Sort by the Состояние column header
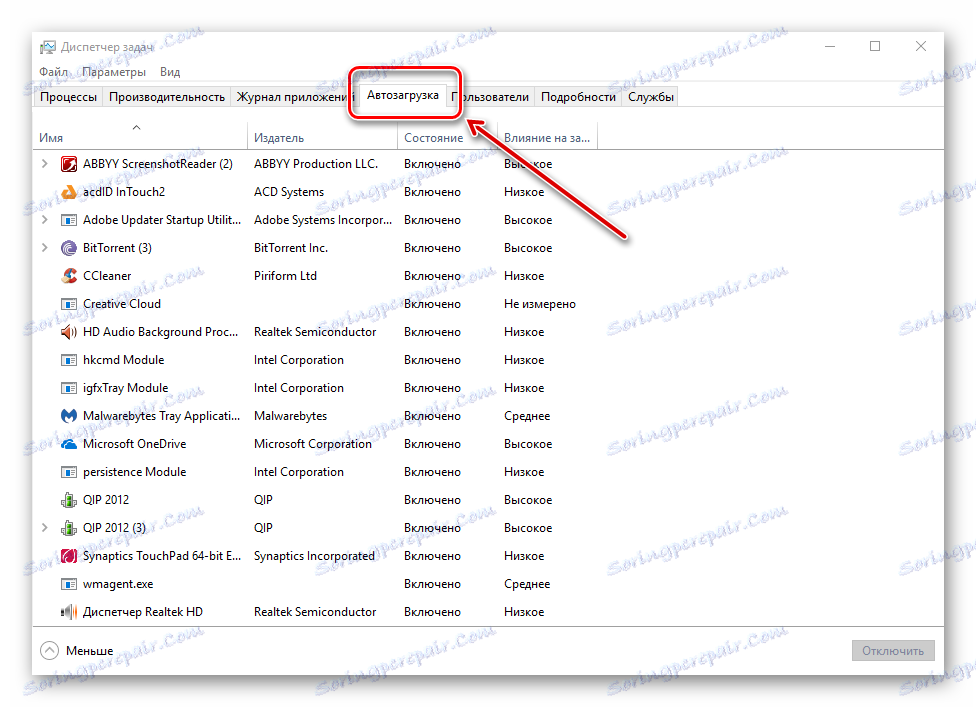Image resolution: width=976 pixels, height=707 pixels. [x=448, y=138]
